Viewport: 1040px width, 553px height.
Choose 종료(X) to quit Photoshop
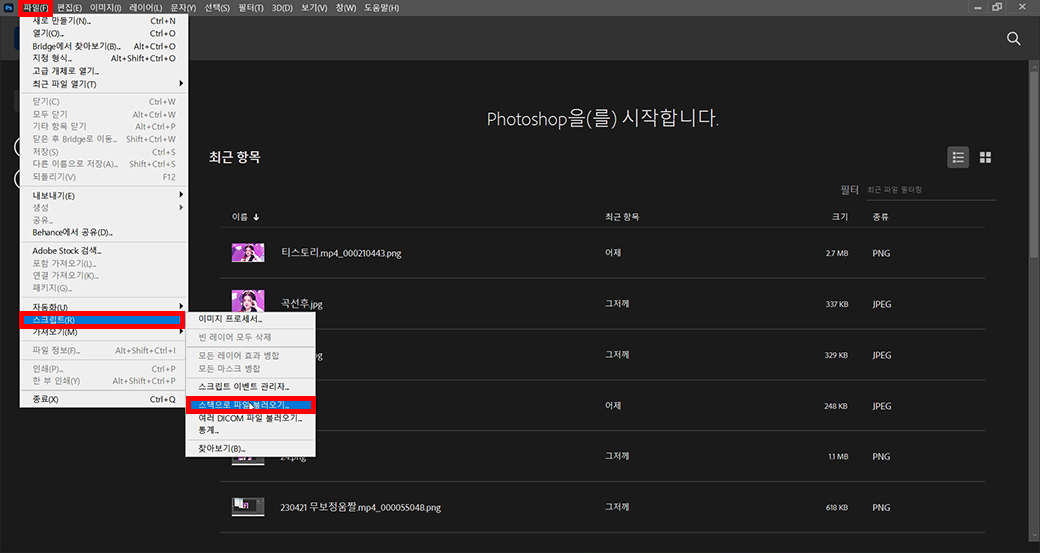(104, 399)
